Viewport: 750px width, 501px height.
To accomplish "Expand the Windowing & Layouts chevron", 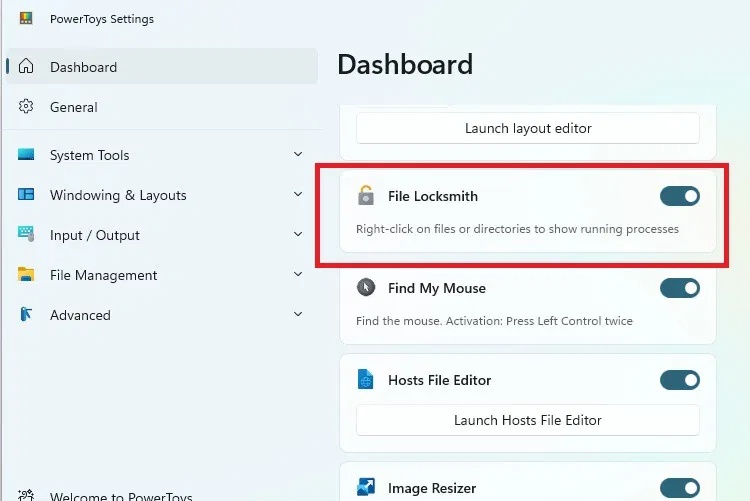I will point(298,194).
